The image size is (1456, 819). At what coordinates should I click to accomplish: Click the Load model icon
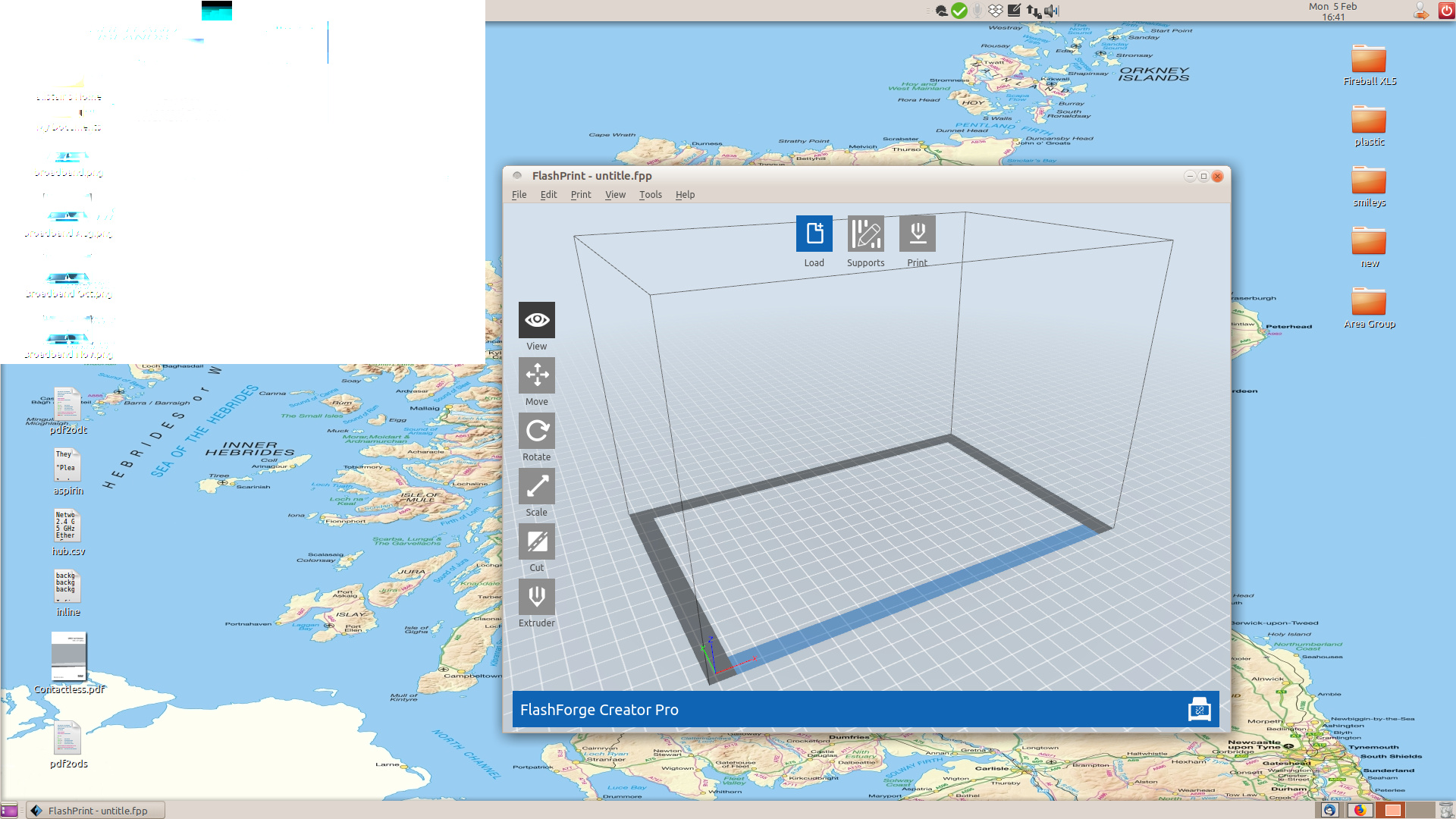coord(814,234)
